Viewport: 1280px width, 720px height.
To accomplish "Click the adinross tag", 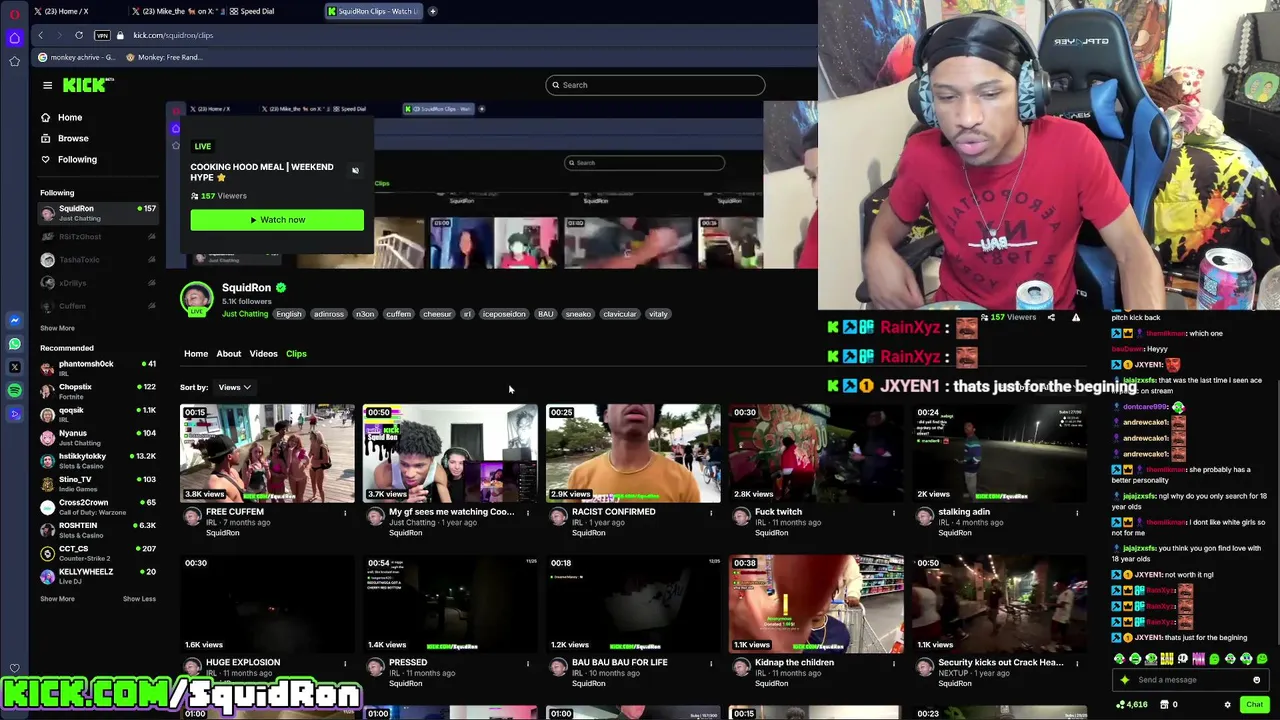I will (328, 314).
